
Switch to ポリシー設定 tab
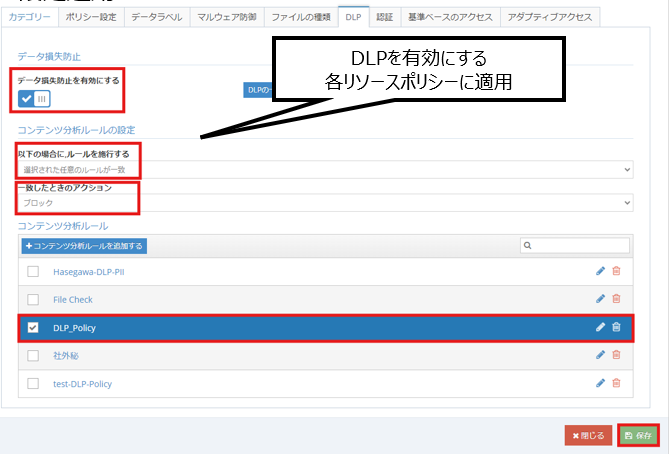[x=91, y=17]
